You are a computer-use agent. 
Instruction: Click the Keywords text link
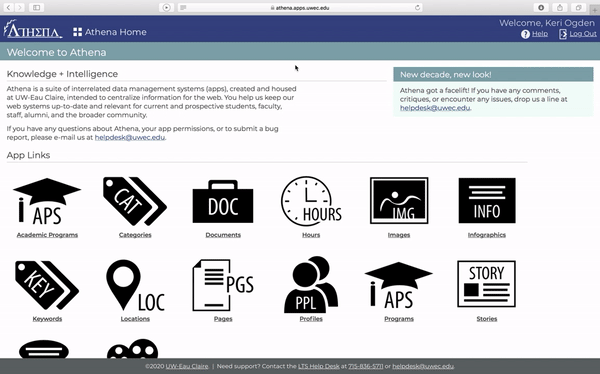[47, 318]
